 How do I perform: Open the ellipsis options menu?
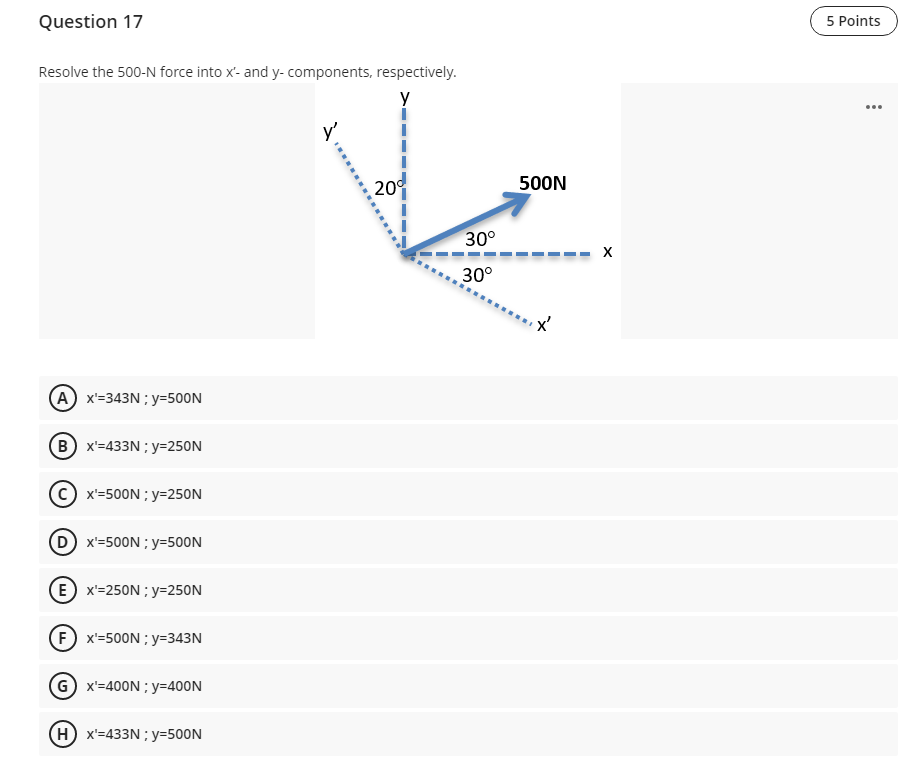pos(874,107)
